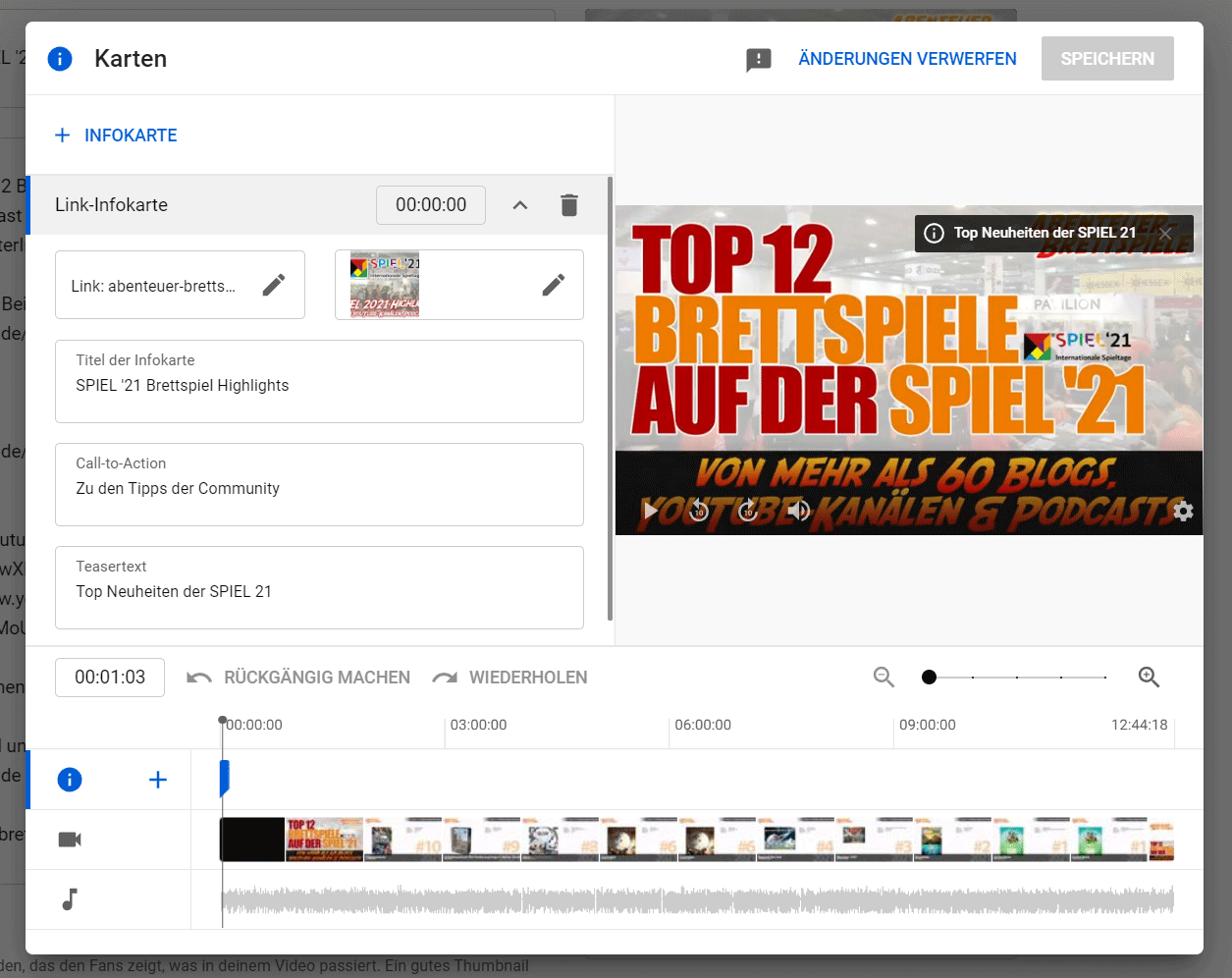
Task: Edit the link using the pencil icon
Action: [275, 285]
